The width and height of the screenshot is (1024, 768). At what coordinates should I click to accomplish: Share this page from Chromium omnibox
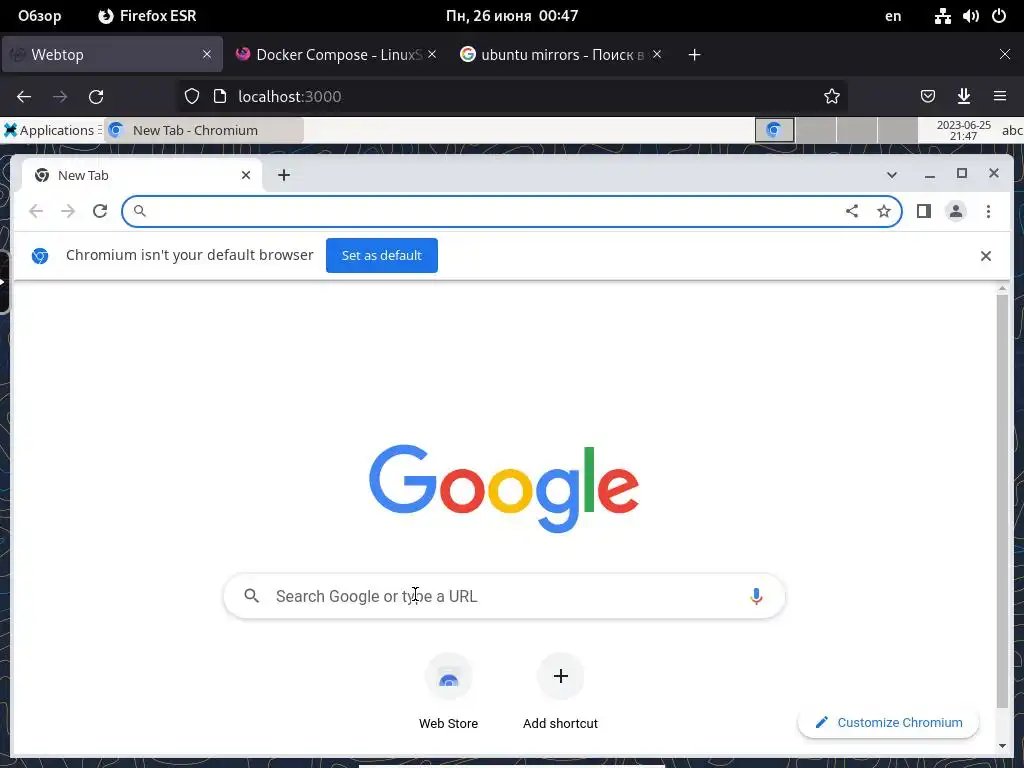[852, 211]
